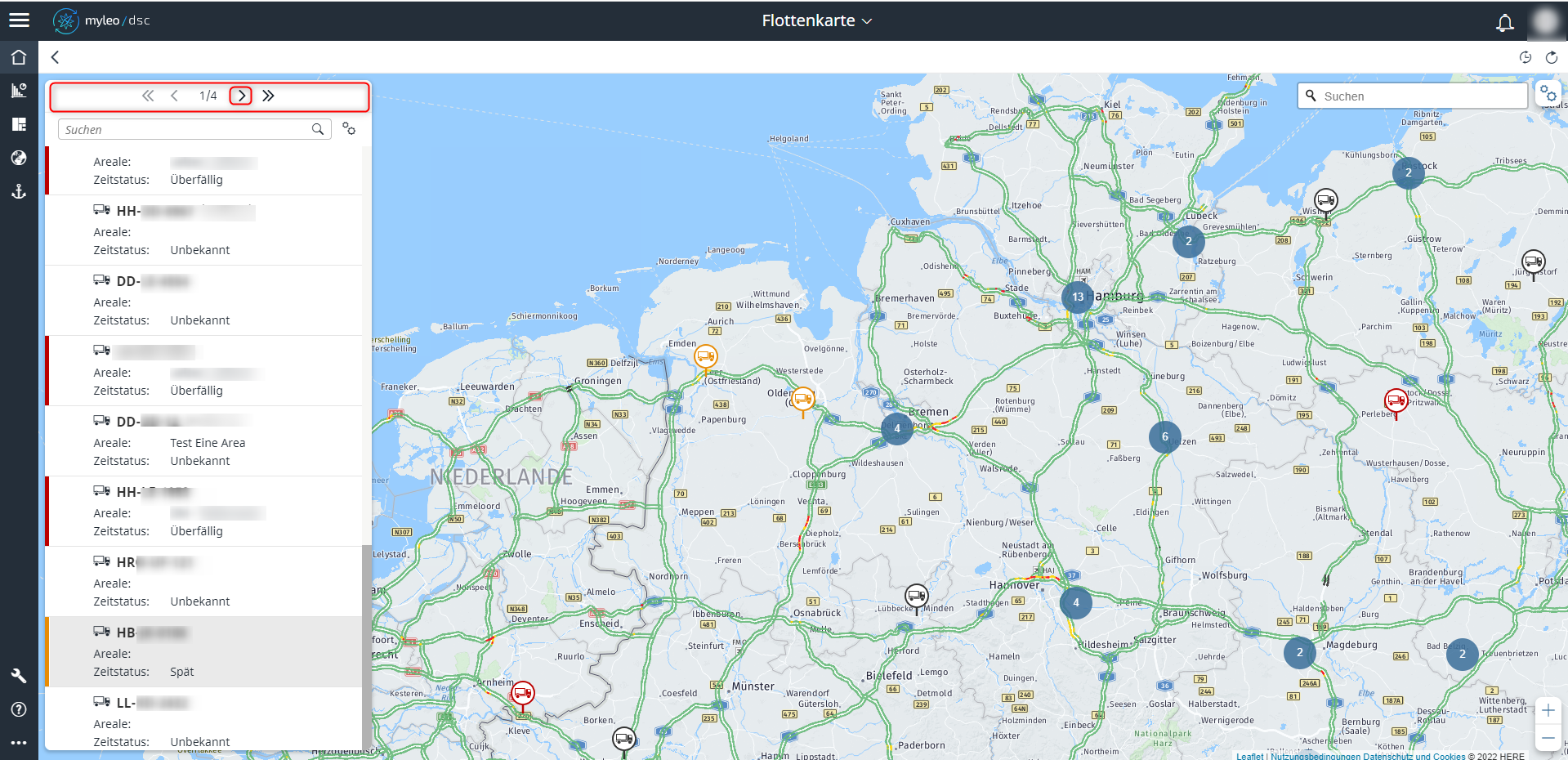Click the Test Eine Area text
The height and width of the screenshot is (760, 1568).
point(208,443)
